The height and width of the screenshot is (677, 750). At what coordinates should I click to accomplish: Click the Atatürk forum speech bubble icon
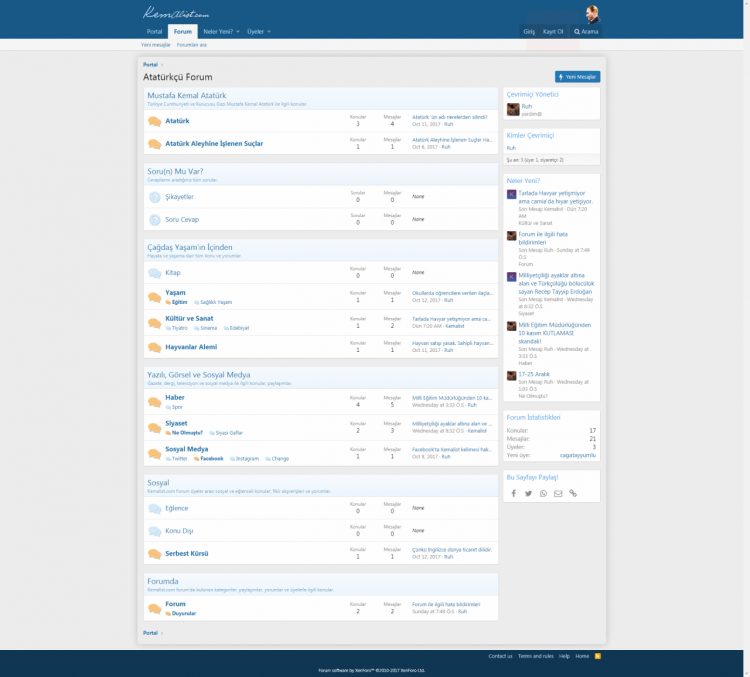pyautogui.click(x=154, y=121)
